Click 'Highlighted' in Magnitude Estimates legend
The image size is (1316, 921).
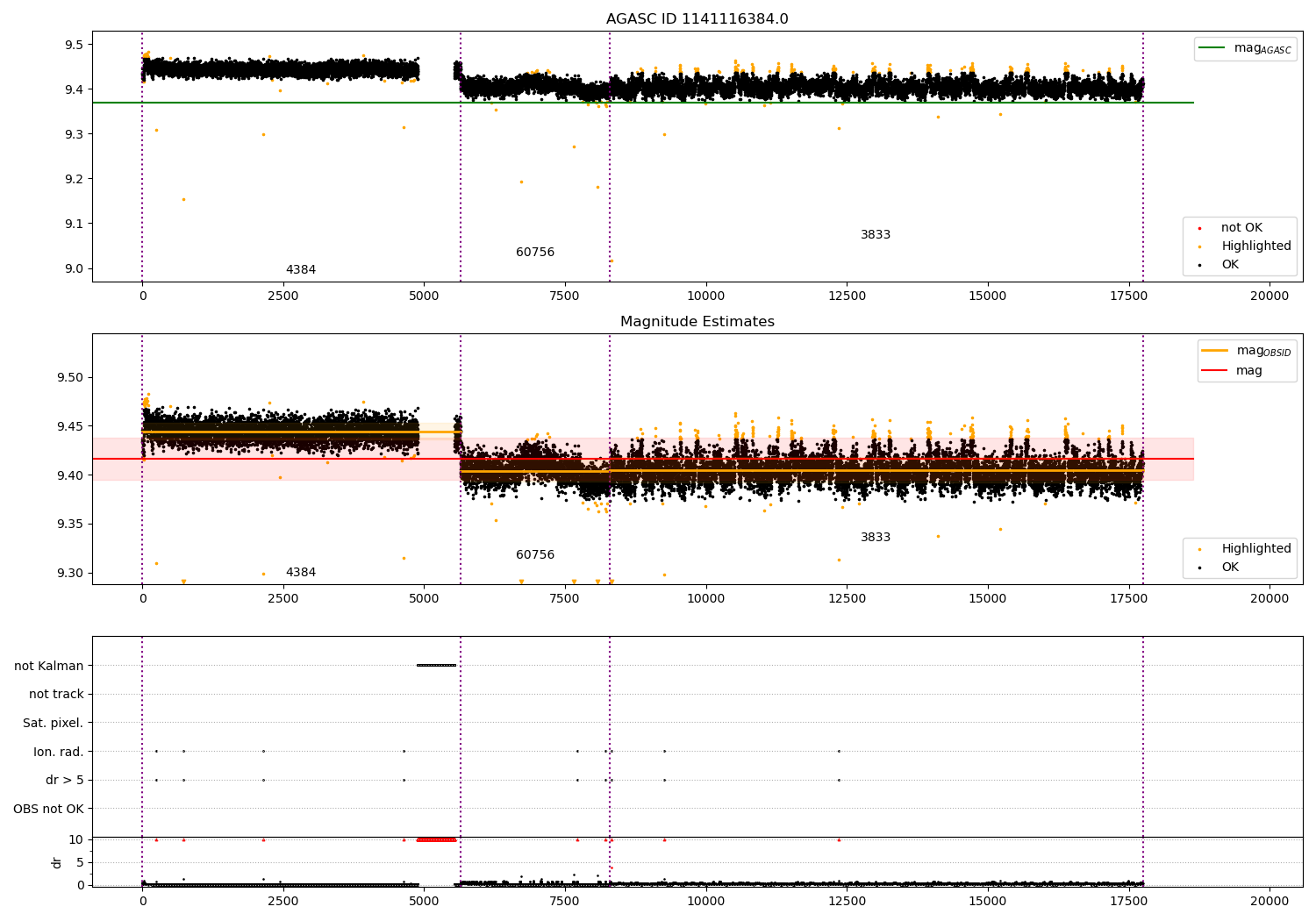tap(1256, 549)
